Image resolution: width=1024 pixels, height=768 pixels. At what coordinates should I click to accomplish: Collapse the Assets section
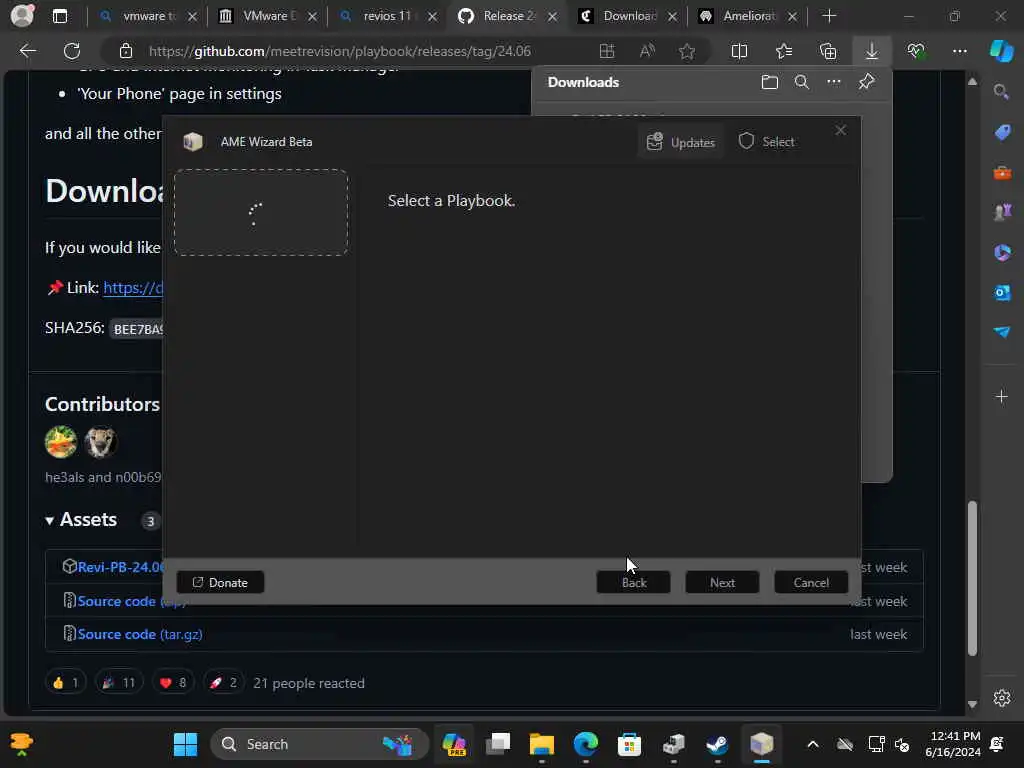pyautogui.click(x=81, y=520)
